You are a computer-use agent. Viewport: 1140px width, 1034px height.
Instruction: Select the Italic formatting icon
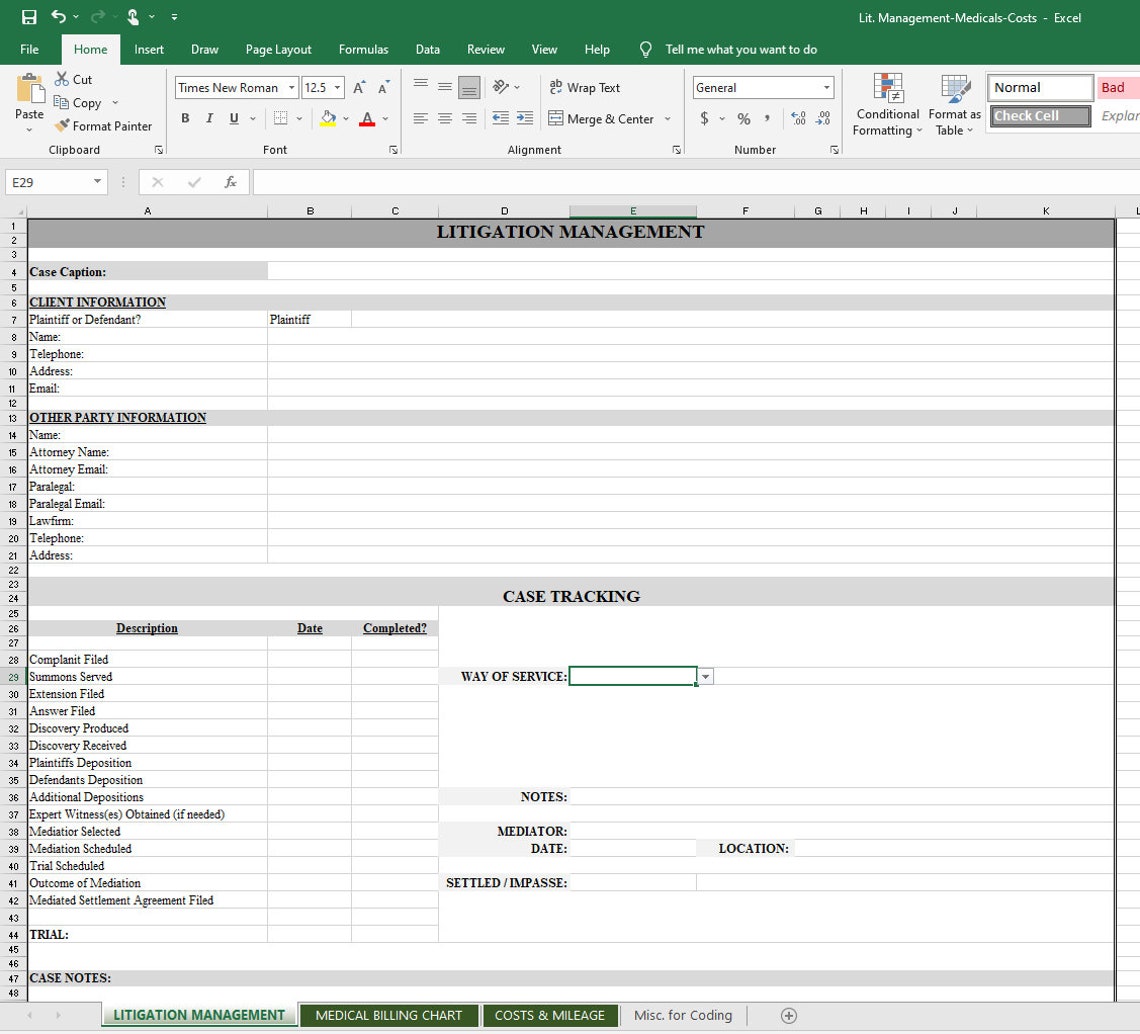[209, 118]
